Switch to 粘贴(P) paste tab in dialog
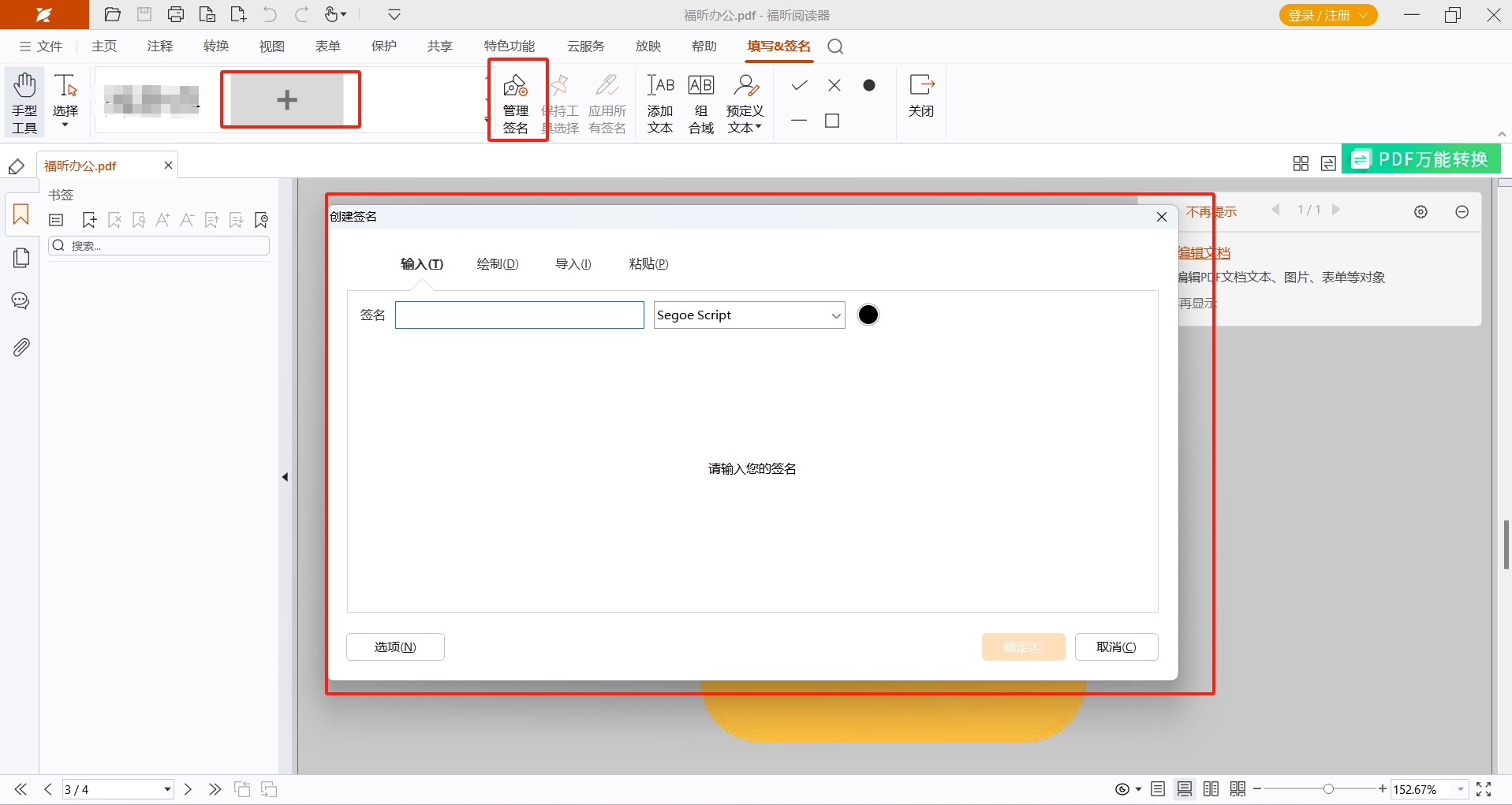Screen dimensions: 1512x805 click(648, 264)
